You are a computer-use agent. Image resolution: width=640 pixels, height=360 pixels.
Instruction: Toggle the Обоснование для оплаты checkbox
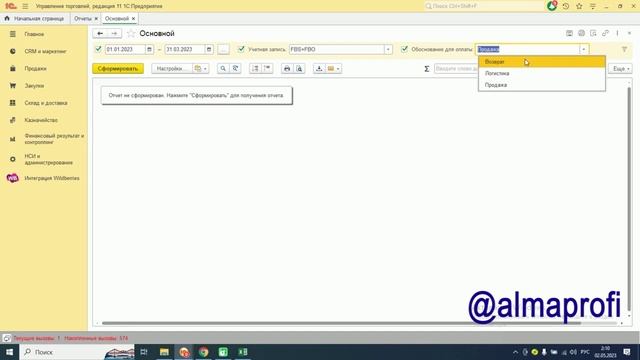404,49
